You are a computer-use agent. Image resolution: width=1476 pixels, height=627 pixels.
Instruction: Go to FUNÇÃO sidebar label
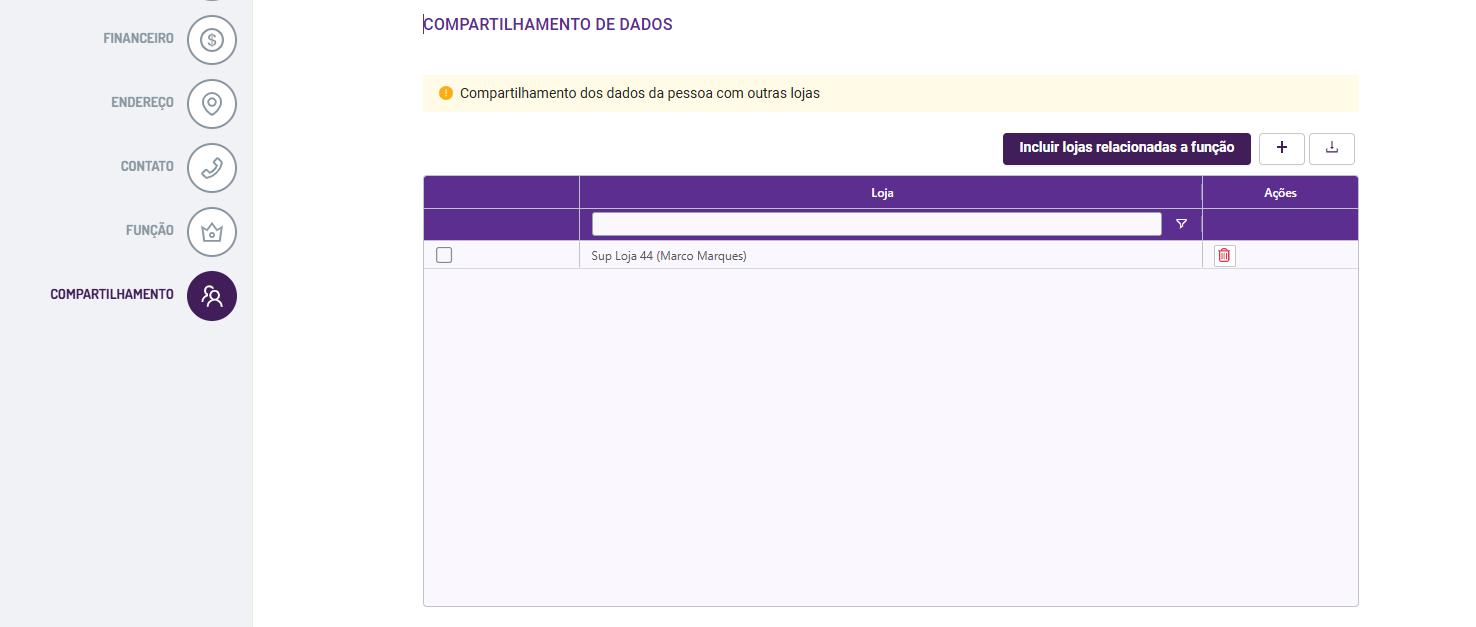[x=150, y=231]
